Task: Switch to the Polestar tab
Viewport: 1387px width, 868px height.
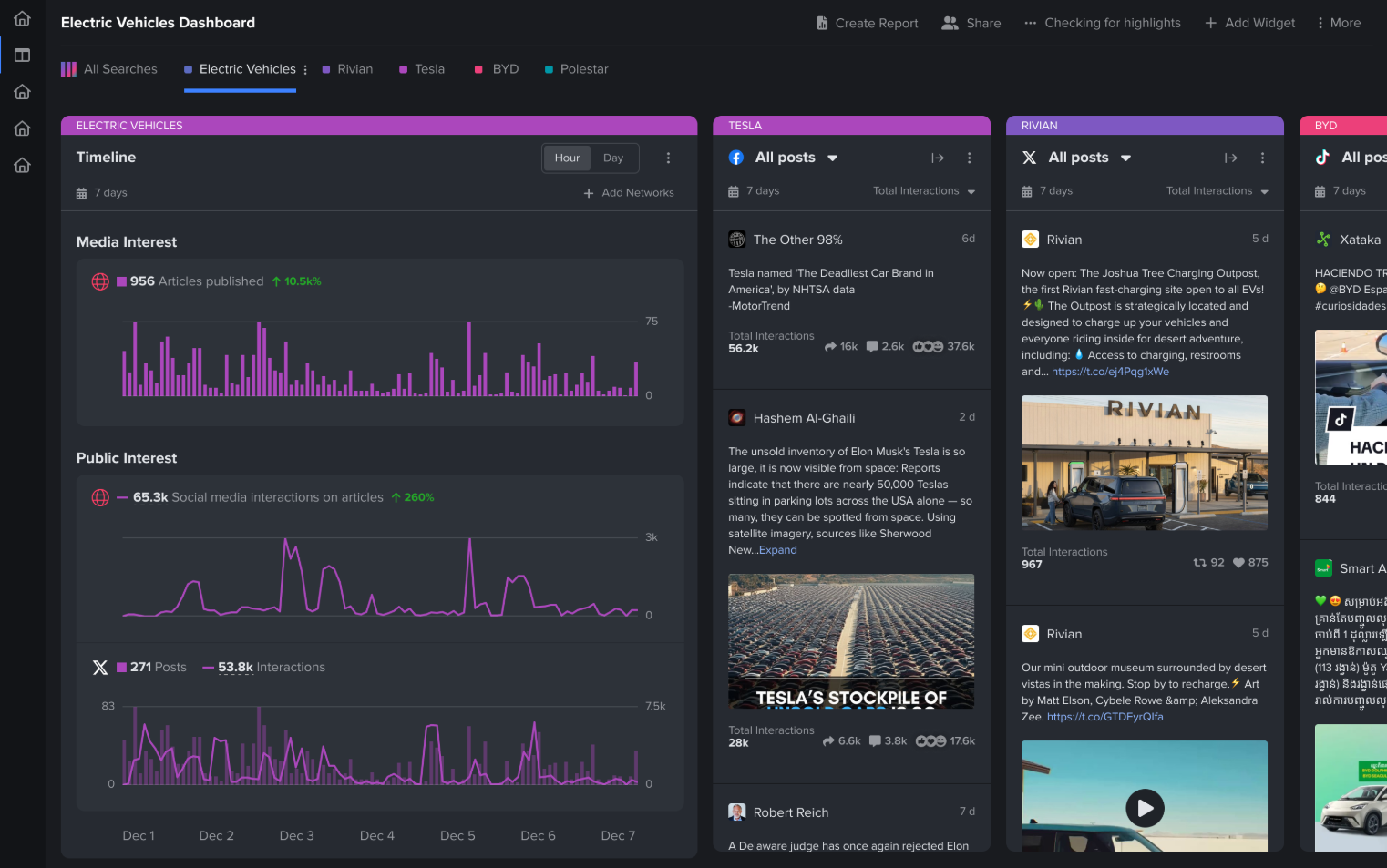Action: tap(583, 69)
